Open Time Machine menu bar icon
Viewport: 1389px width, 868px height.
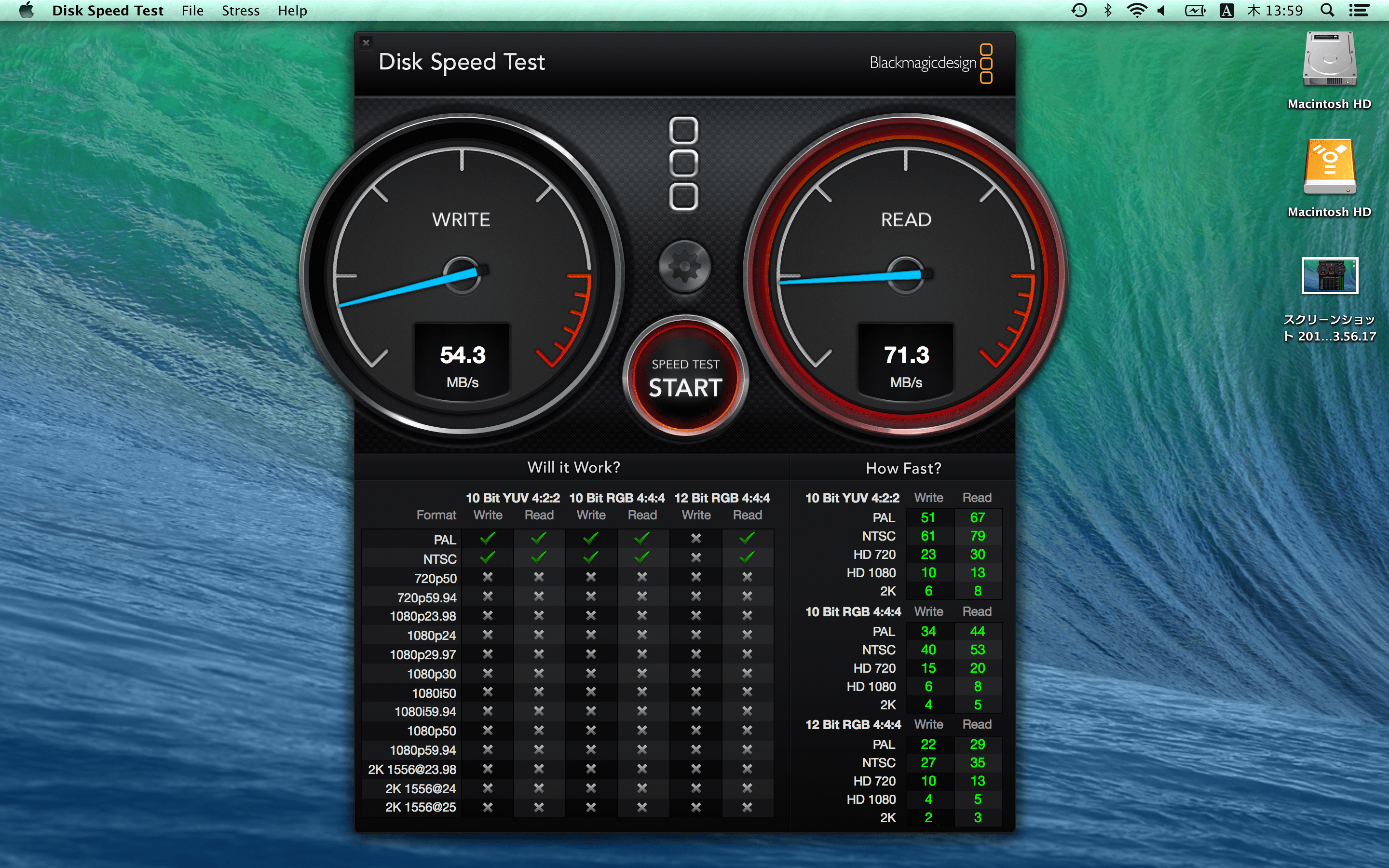click(1079, 10)
